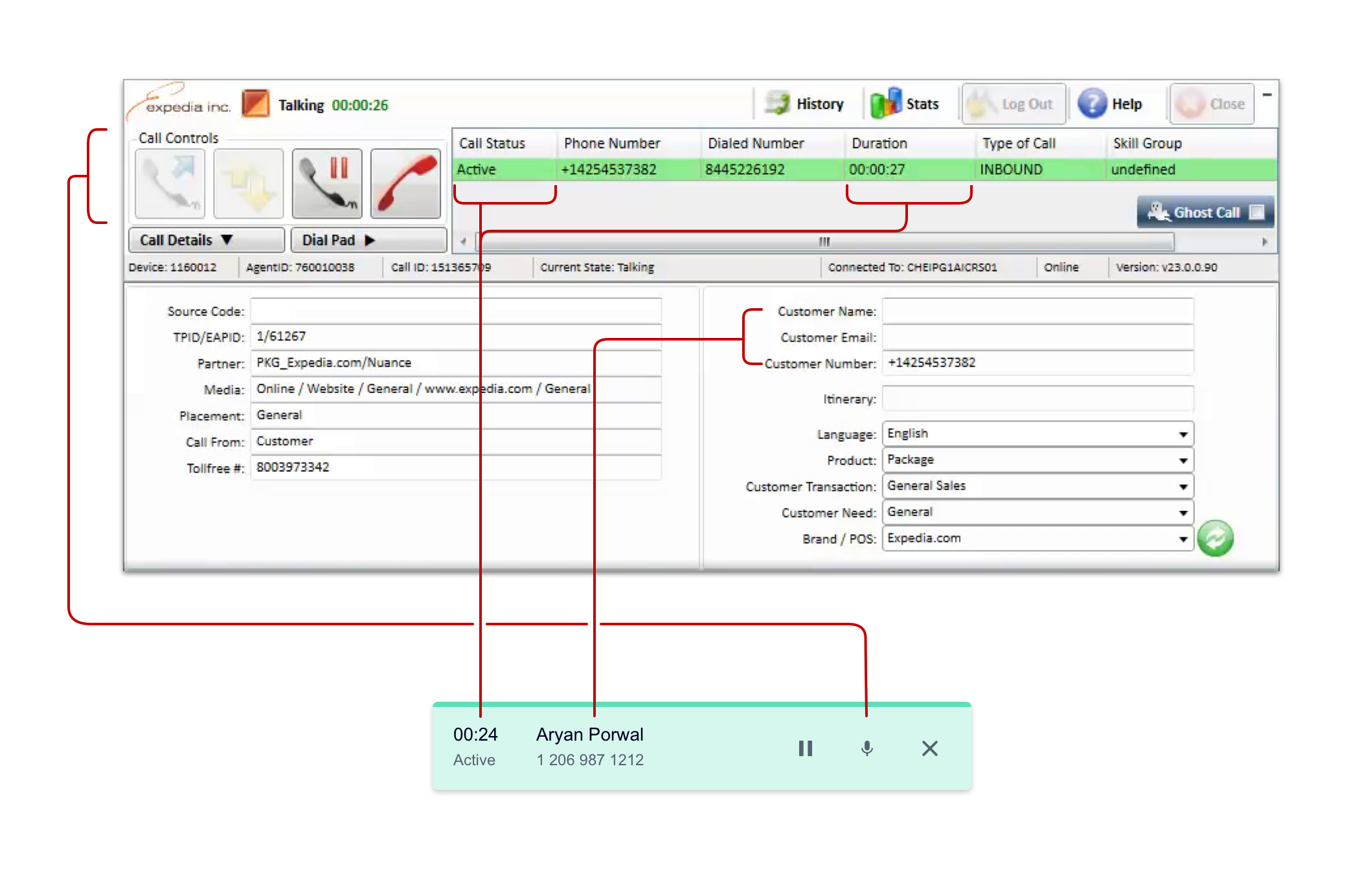Click the Phone Number column header
This screenshot has width=1360, height=896.
tap(612, 143)
